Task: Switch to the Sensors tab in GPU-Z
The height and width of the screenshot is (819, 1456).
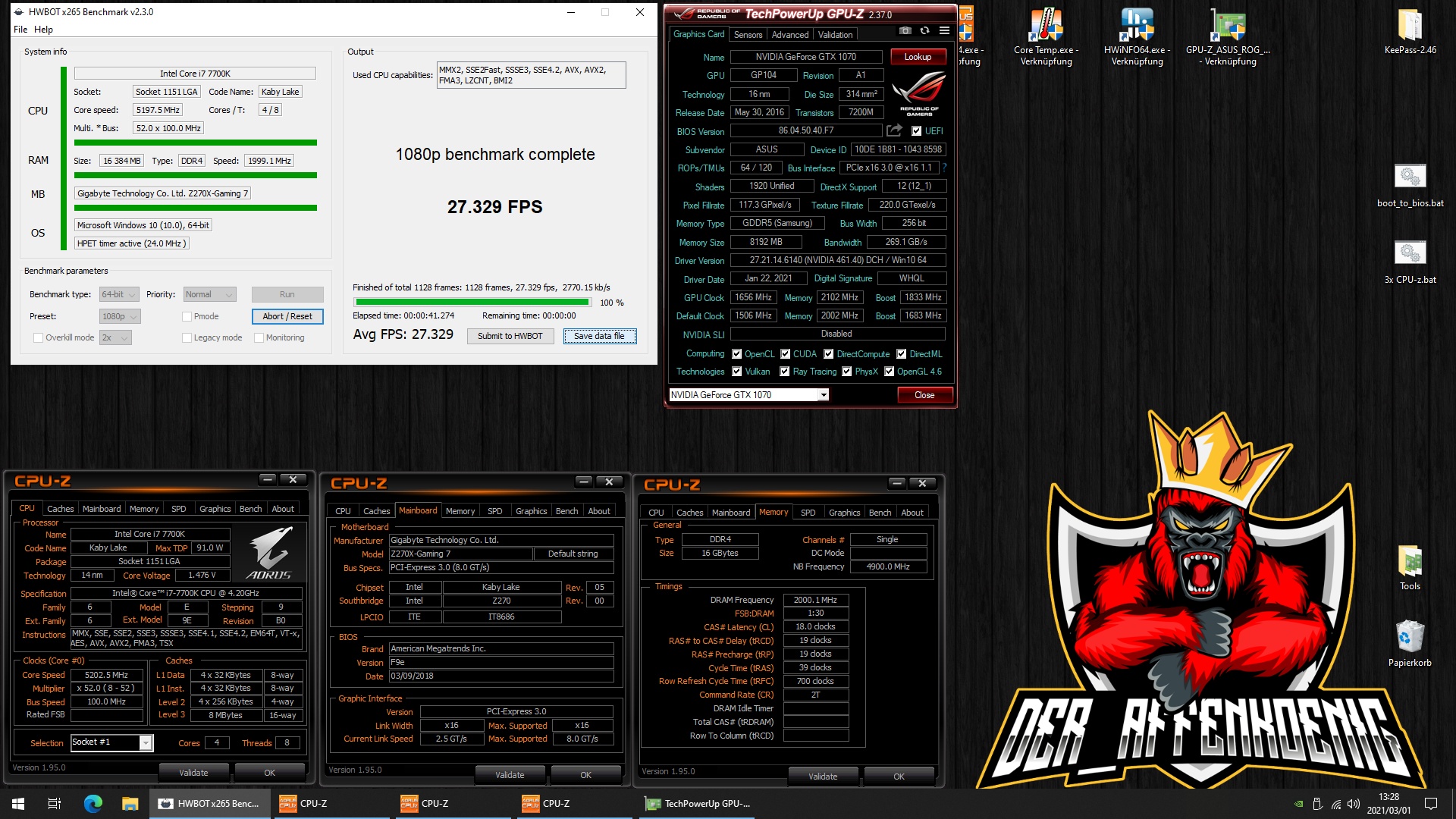Action: 748,35
